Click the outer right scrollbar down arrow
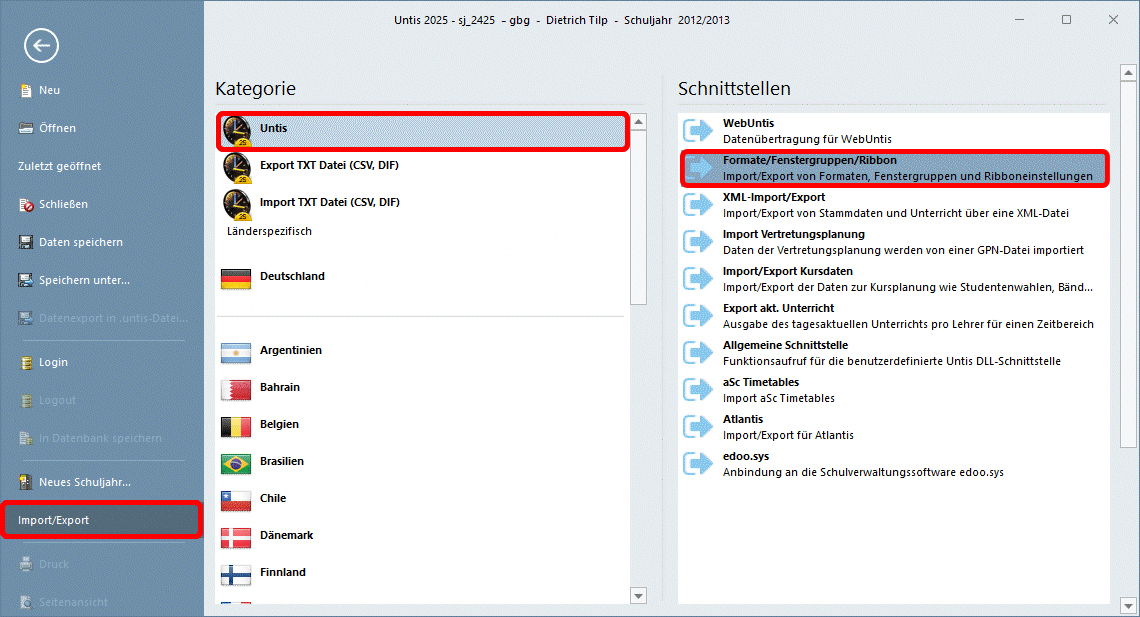This screenshot has width=1140, height=617. coord(1128,605)
